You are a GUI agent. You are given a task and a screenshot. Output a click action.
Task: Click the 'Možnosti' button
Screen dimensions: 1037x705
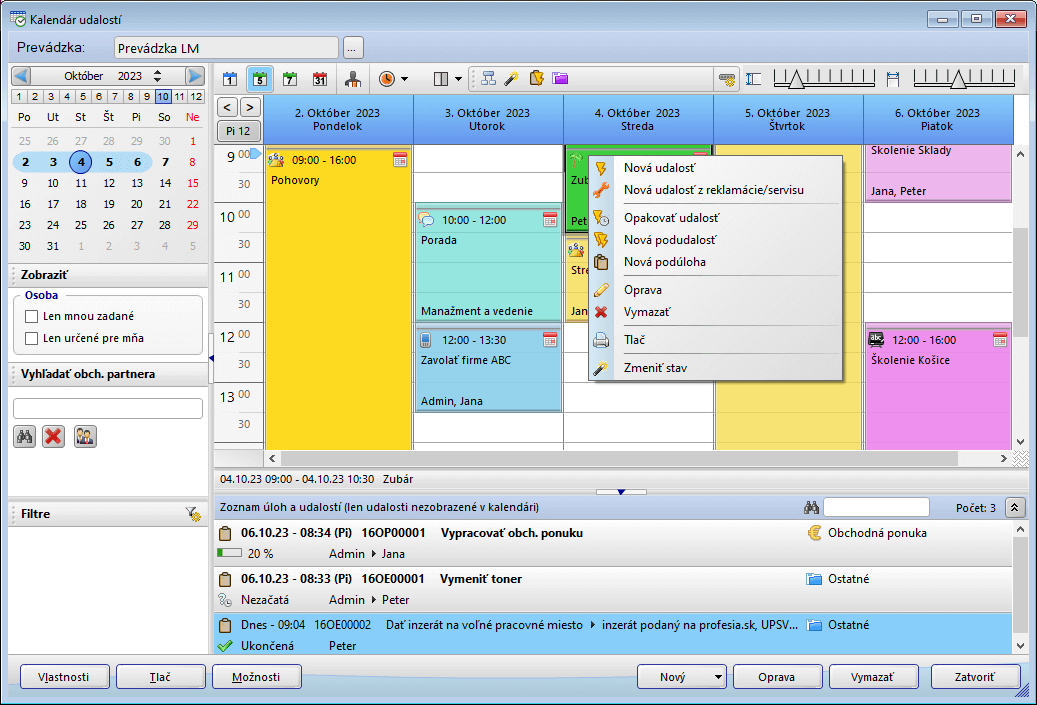coord(256,677)
